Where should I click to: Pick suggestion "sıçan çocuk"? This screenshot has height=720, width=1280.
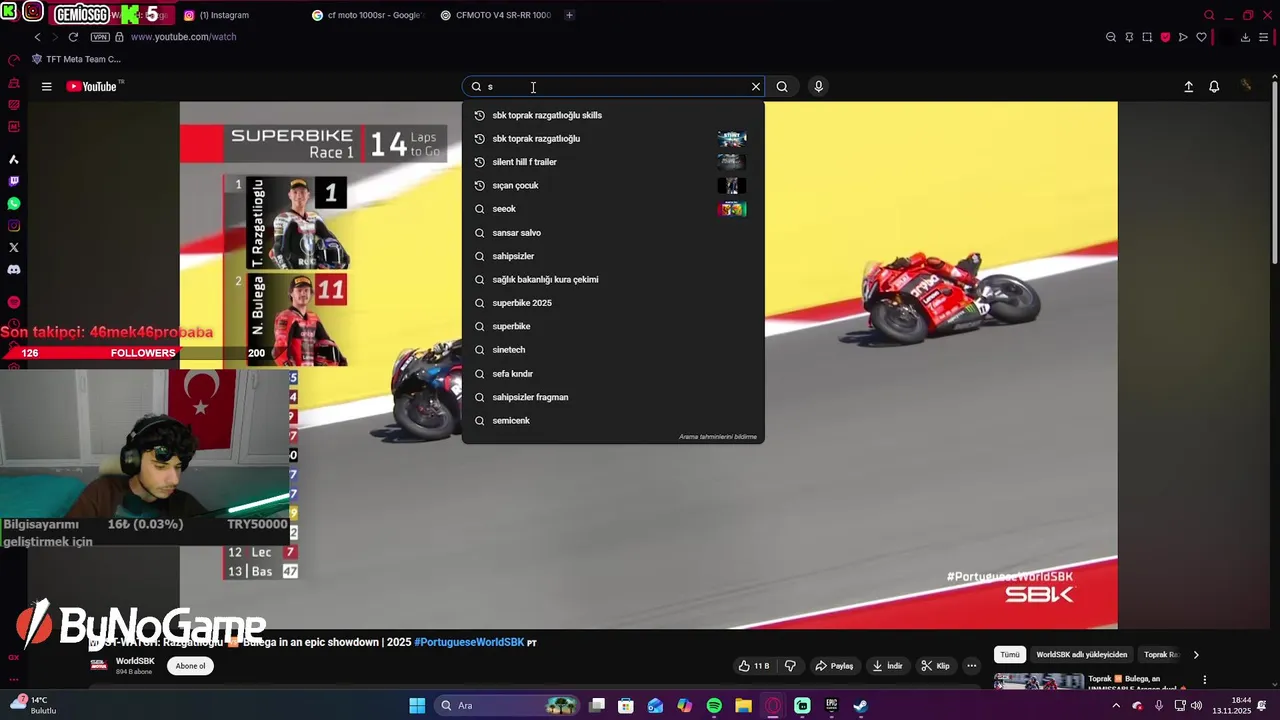pyautogui.click(x=613, y=185)
